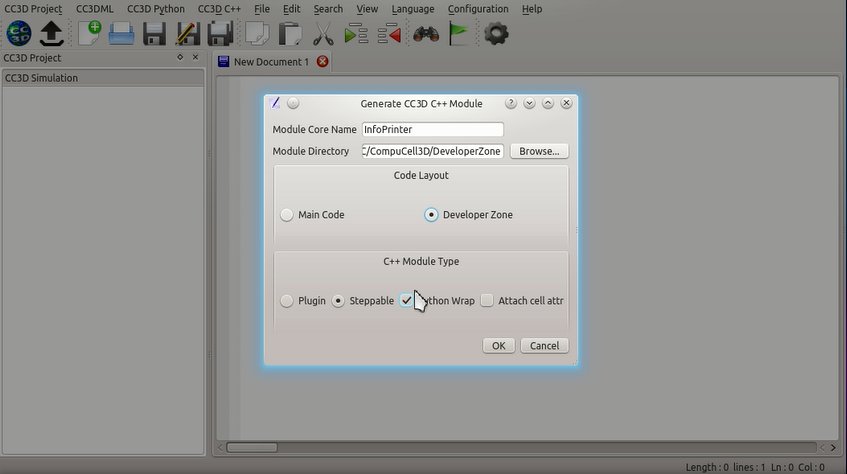Open the CC3D C++ menu
The height and width of the screenshot is (474, 847).
[219, 9]
